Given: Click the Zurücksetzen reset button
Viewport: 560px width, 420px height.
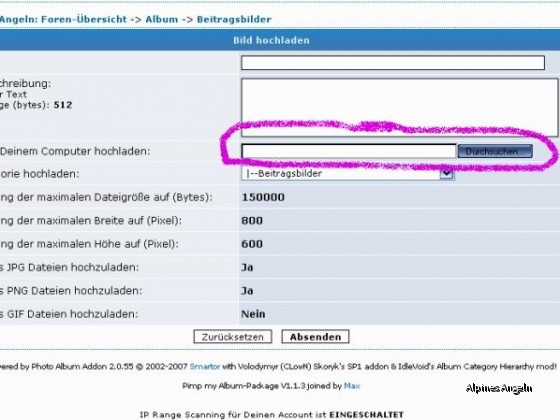Looking at the screenshot, I should (x=232, y=337).
